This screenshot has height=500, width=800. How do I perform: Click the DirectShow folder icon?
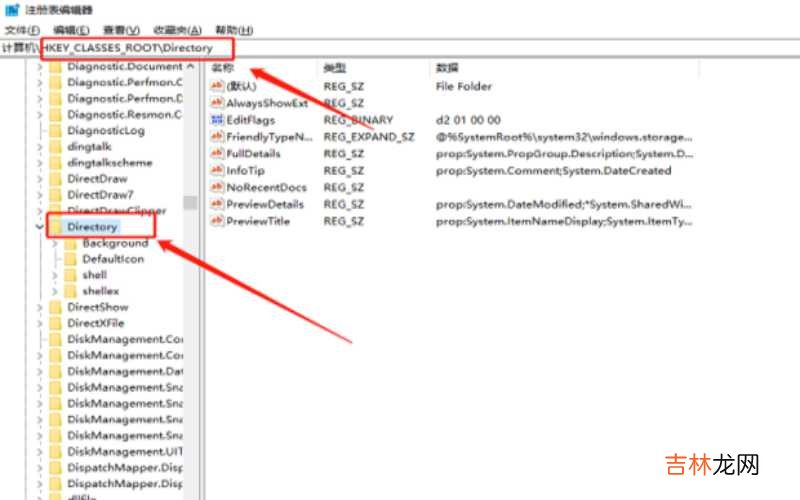coord(55,307)
